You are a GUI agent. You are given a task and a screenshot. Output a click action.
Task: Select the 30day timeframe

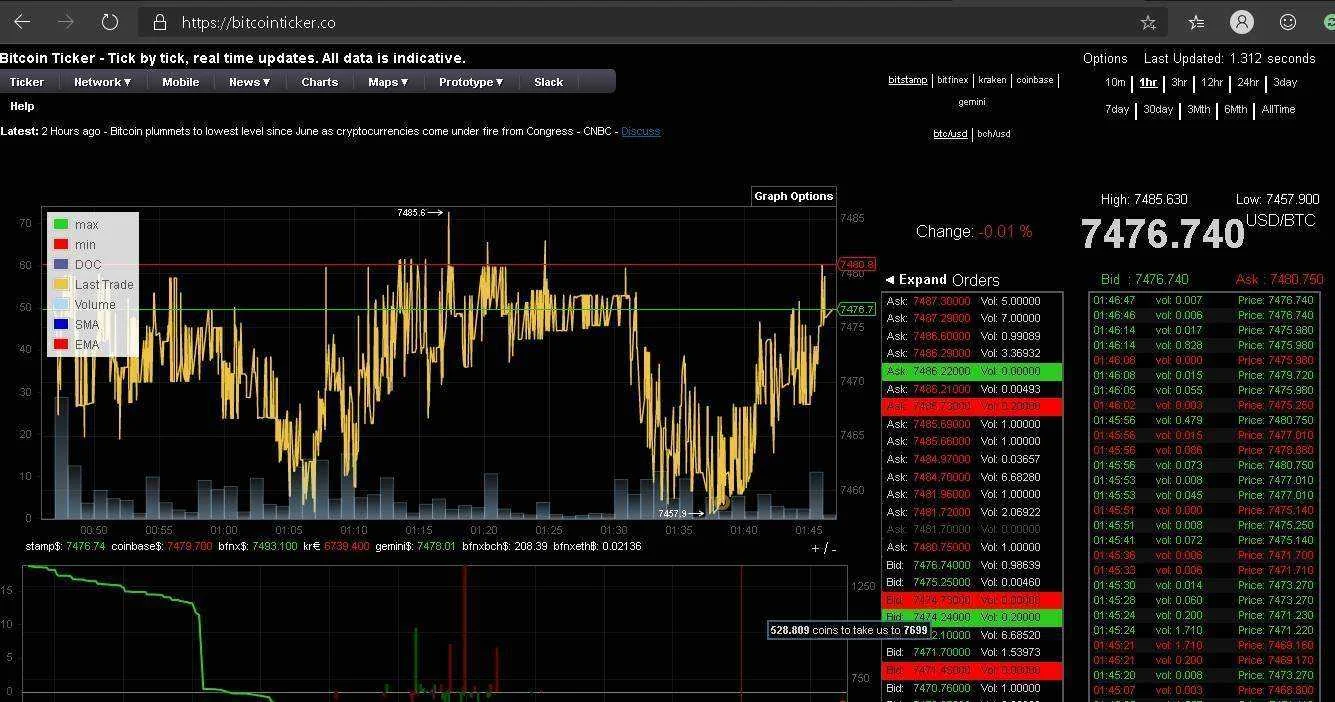[1158, 110]
